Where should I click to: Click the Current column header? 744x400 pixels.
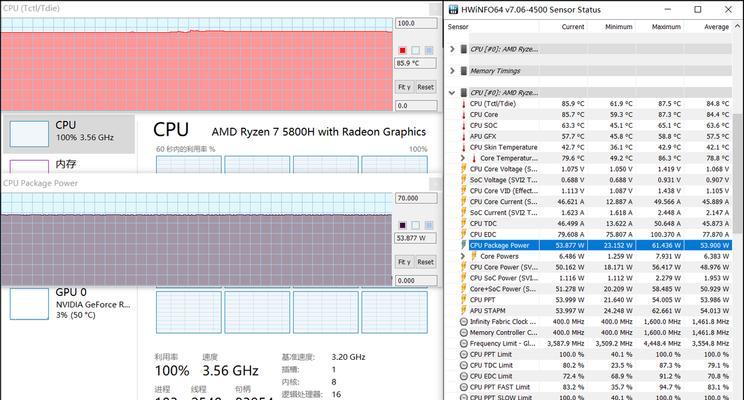573,27
